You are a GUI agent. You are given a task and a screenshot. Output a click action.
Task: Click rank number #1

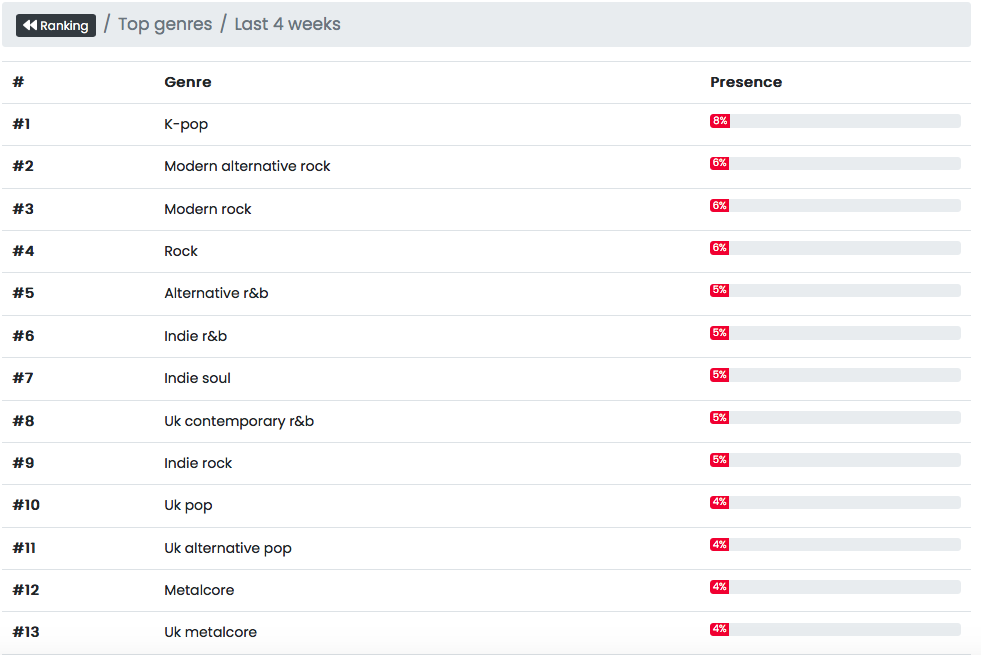pyautogui.click(x=21, y=124)
